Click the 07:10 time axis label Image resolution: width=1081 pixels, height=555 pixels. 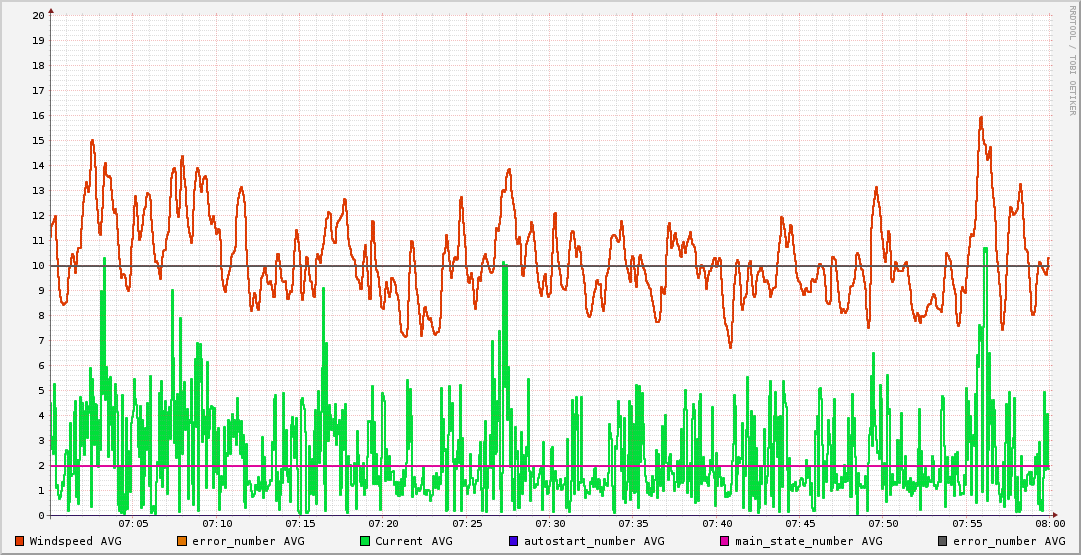click(x=217, y=525)
